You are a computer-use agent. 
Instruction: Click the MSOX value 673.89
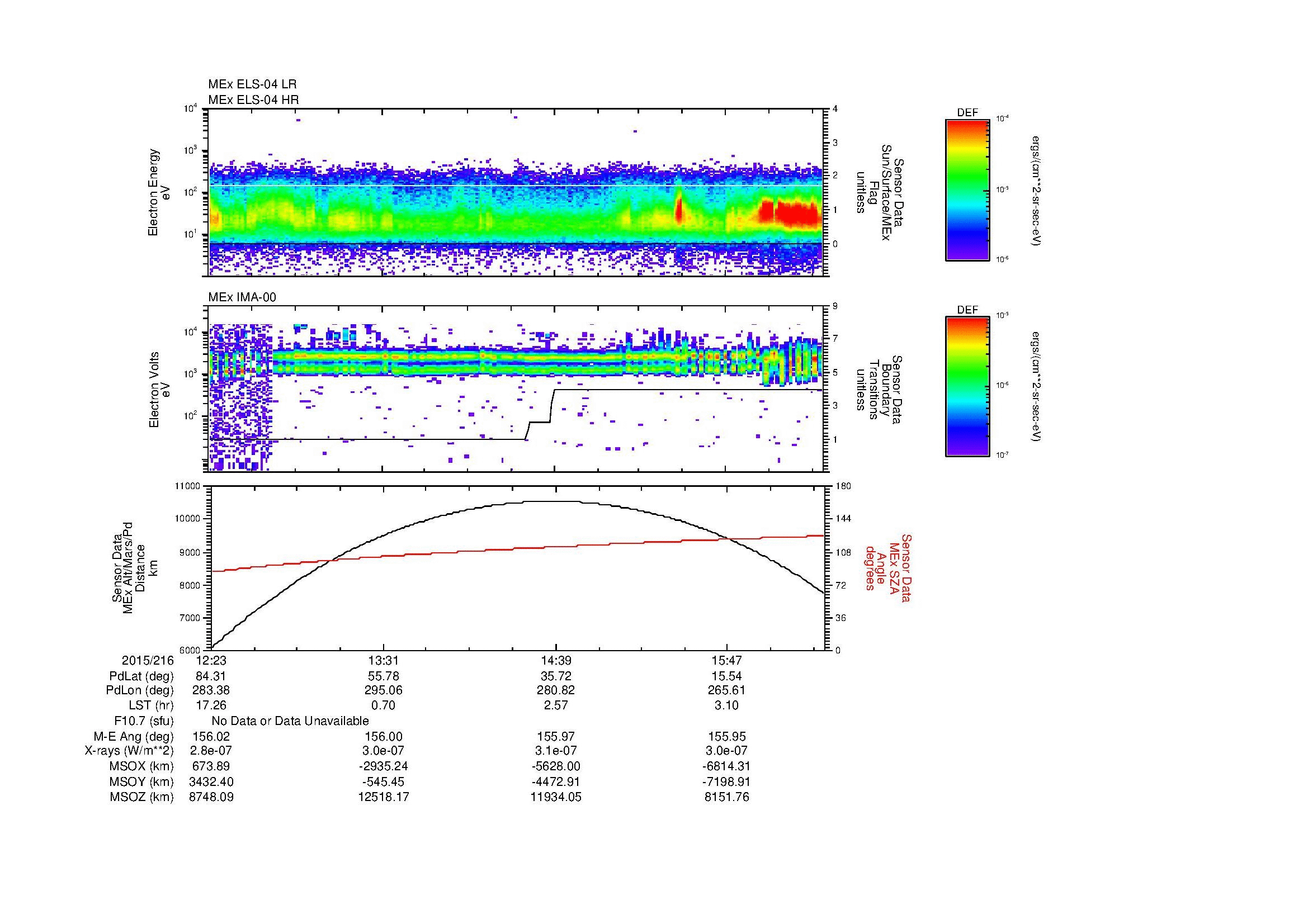(x=211, y=766)
